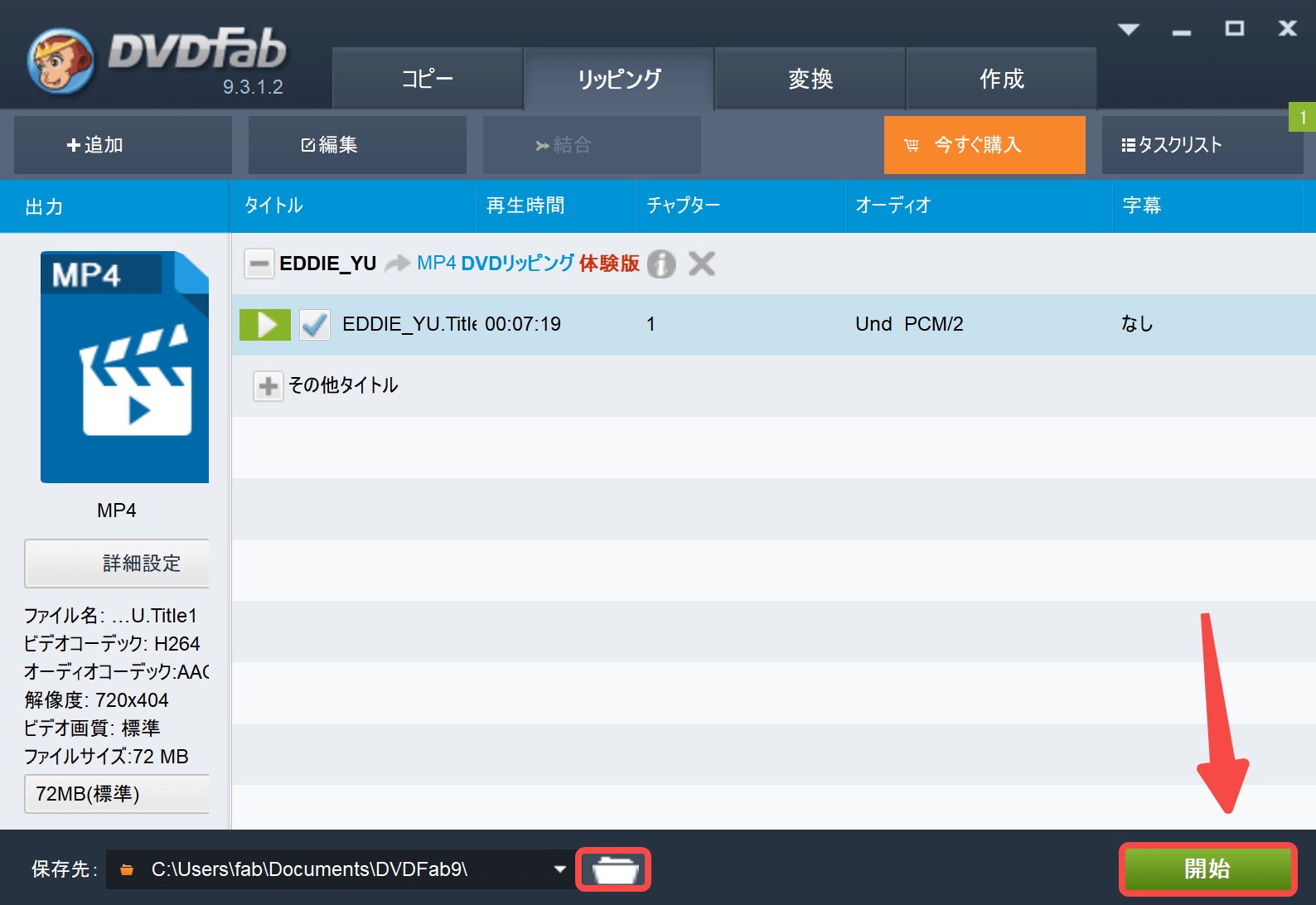Maximize the DVDFab window

(1235, 29)
